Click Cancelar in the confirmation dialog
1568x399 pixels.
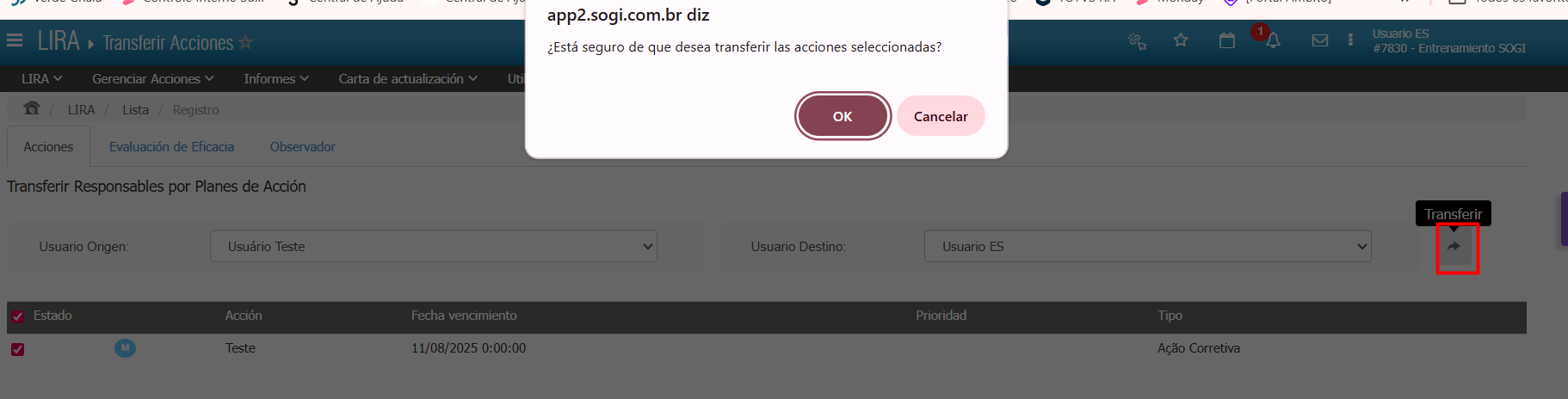click(x=941, y=116)
